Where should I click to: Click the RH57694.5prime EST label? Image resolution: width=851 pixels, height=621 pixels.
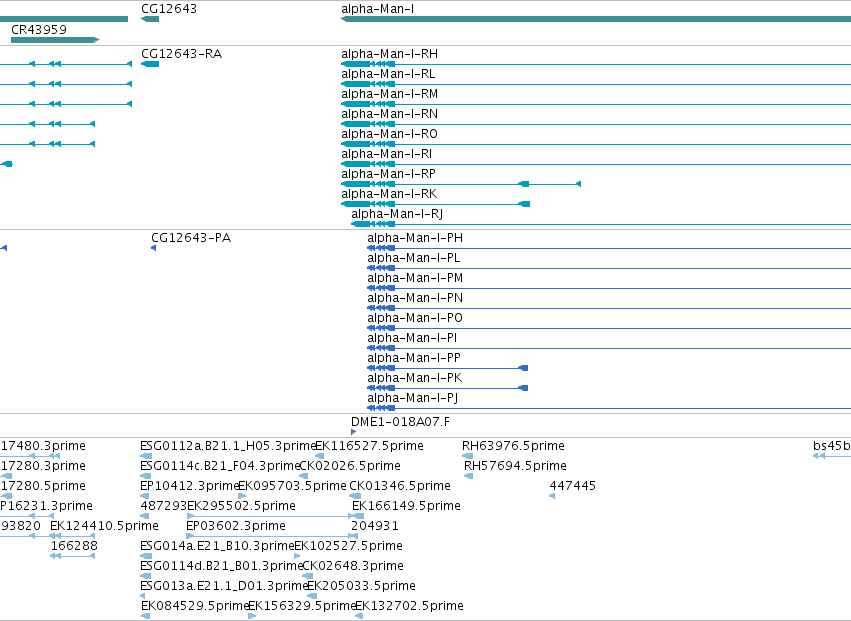(x=515, y=466)
